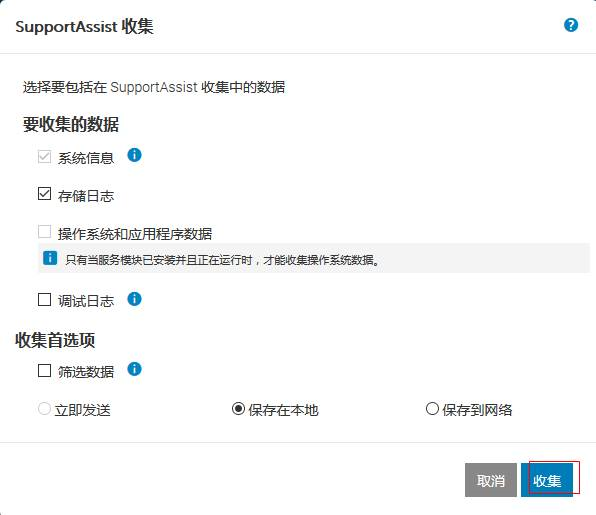Click the 收集首选项 heading
596x515 pixels.
[x=55, y=340]
